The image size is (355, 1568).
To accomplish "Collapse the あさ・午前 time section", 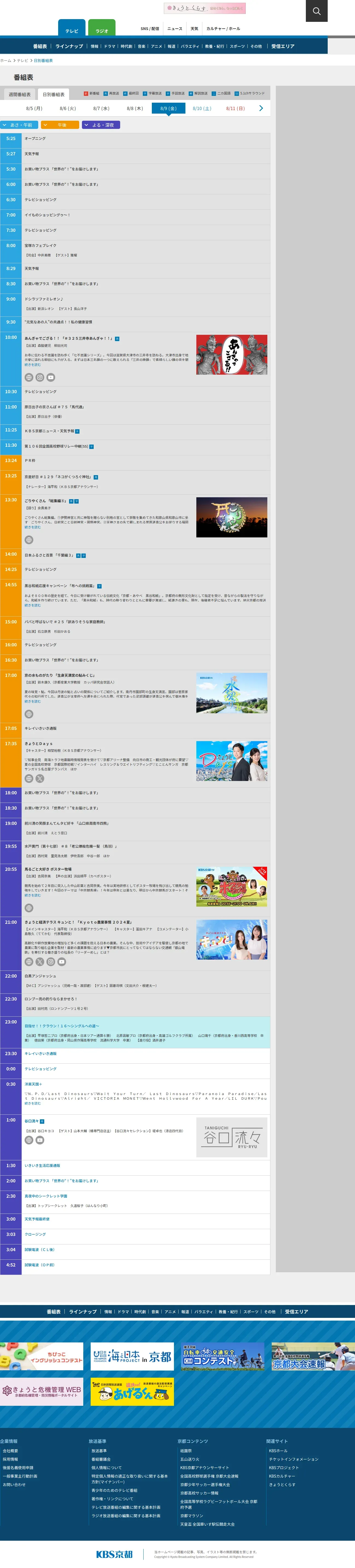I will [19, 125].
